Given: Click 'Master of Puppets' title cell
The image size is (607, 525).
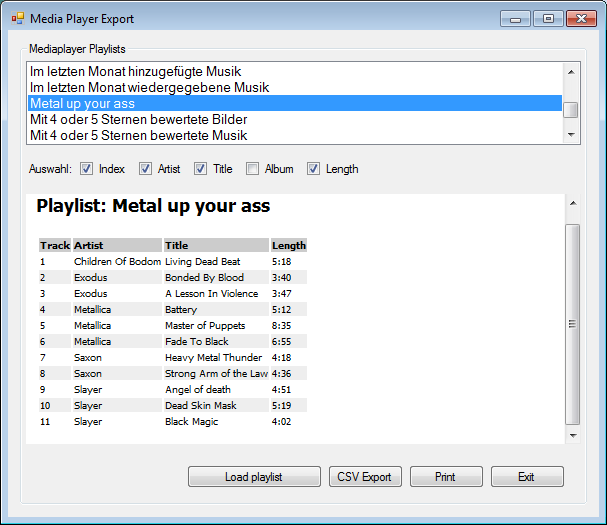Looking at the screenshot, I should pyautogui.click(x=216, y=326).
